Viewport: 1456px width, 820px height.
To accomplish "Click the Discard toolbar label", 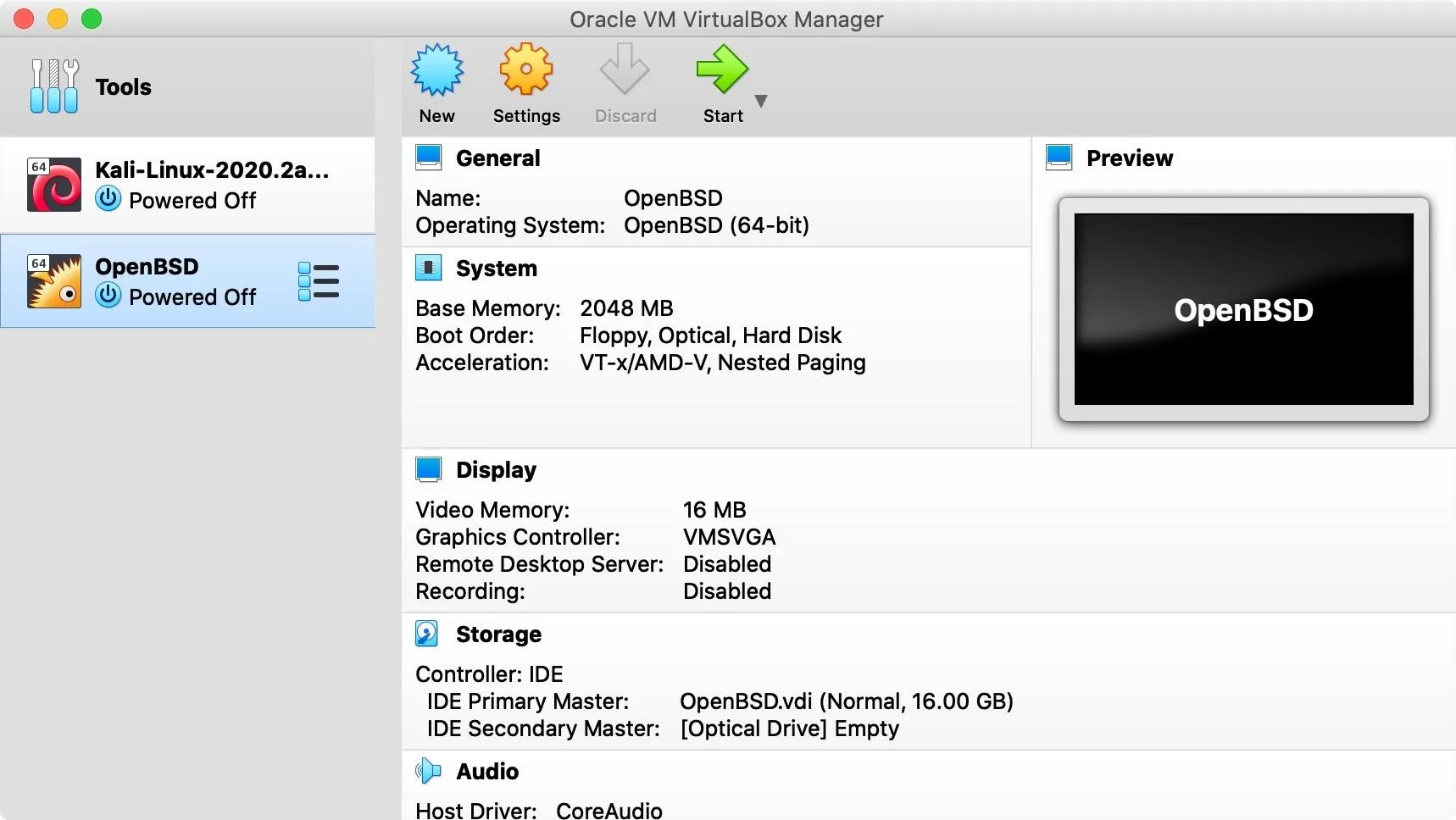I will tap(625, 116).
